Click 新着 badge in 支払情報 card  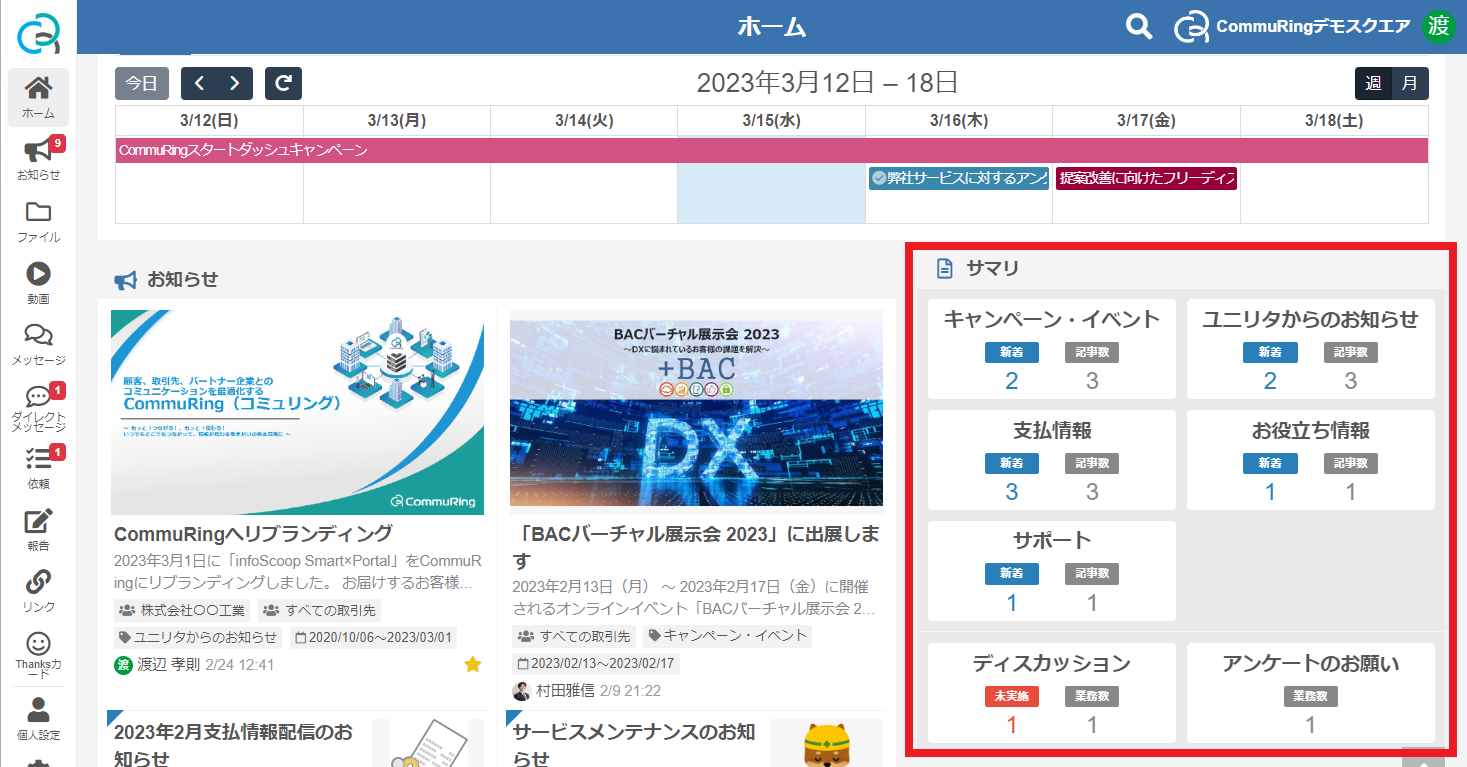point(1012,463)
